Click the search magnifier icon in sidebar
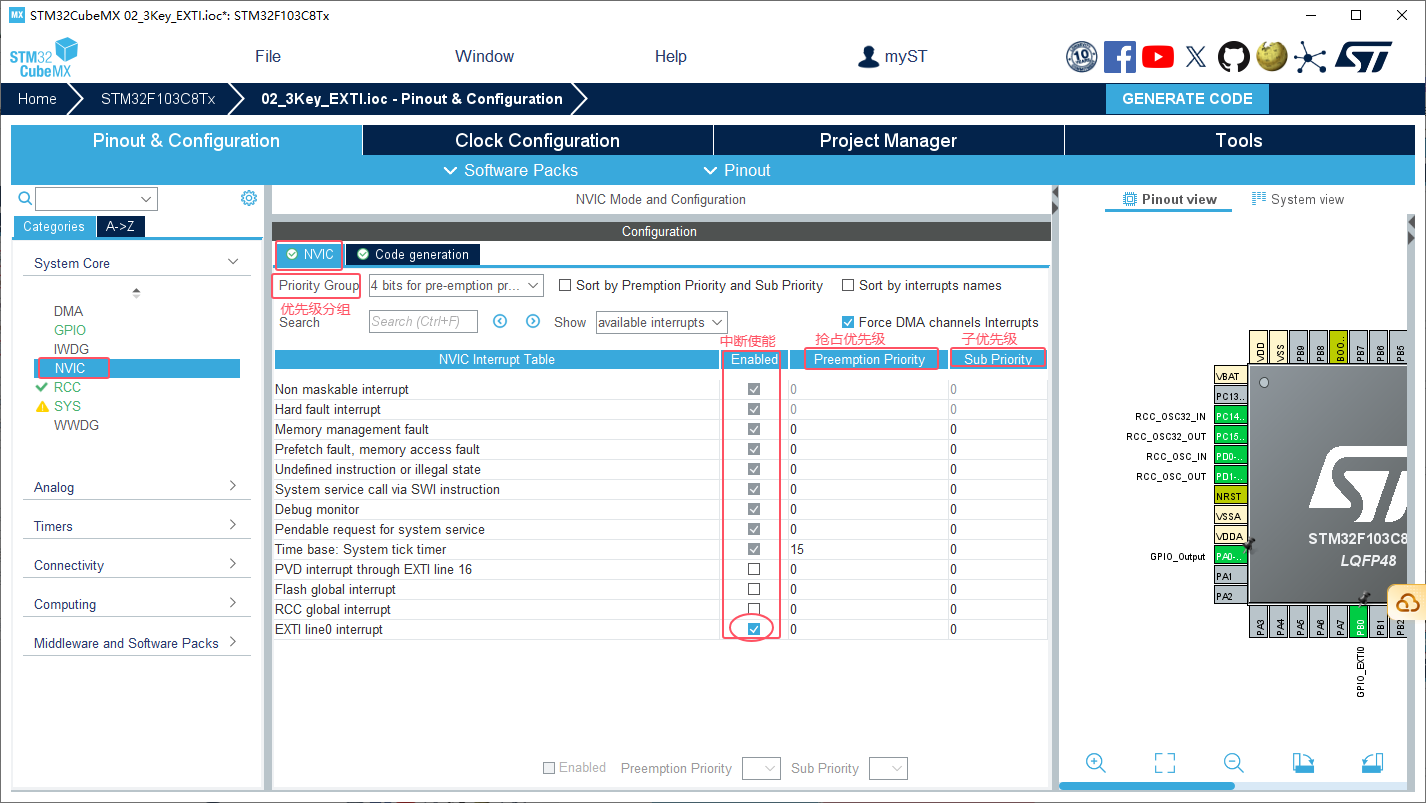1426x803 pixels. 25,198
